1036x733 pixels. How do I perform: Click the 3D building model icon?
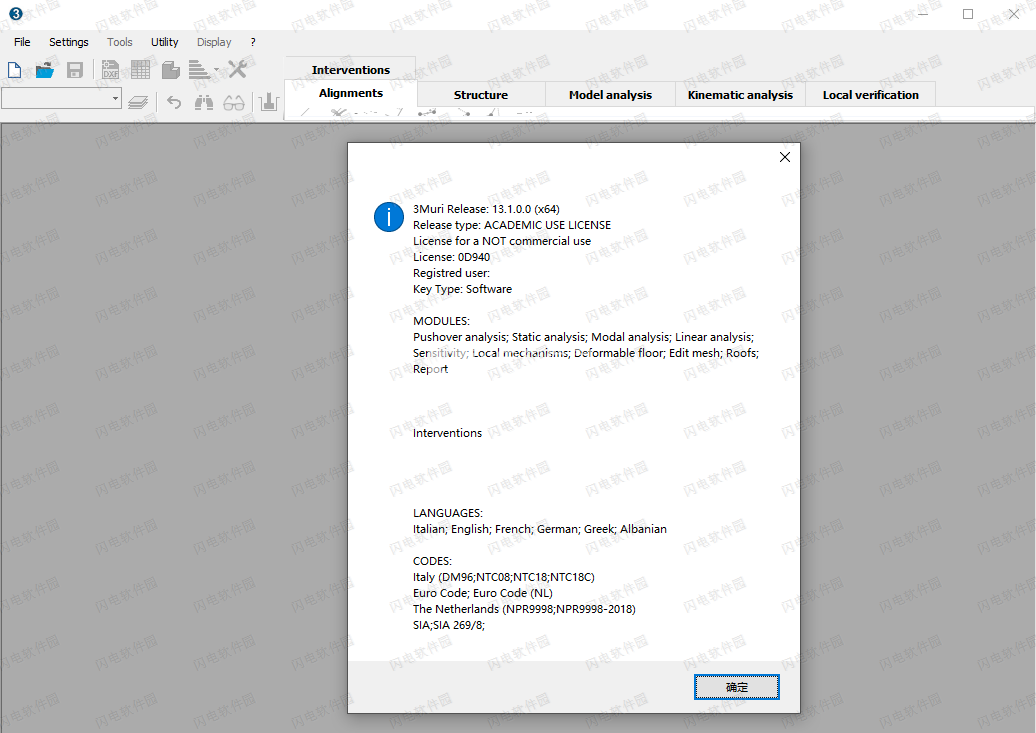coord(170,69)
